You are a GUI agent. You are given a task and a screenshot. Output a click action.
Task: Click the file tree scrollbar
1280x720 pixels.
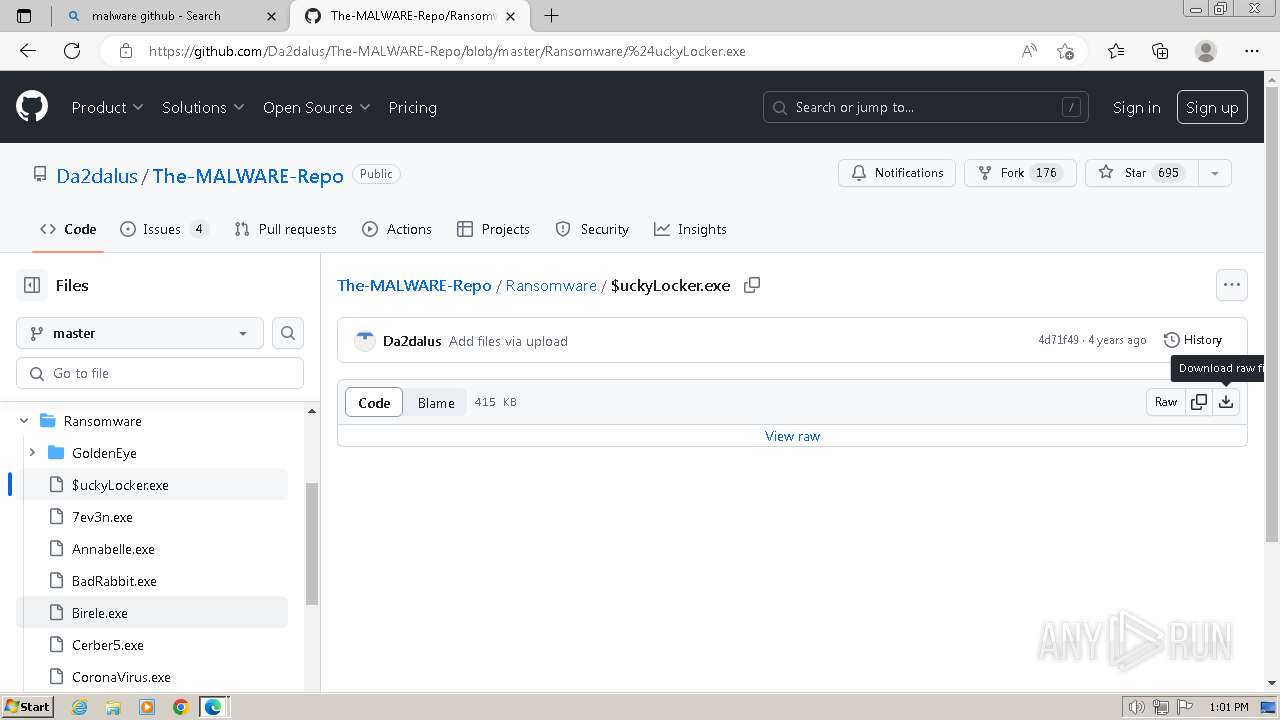coord(311,543)
